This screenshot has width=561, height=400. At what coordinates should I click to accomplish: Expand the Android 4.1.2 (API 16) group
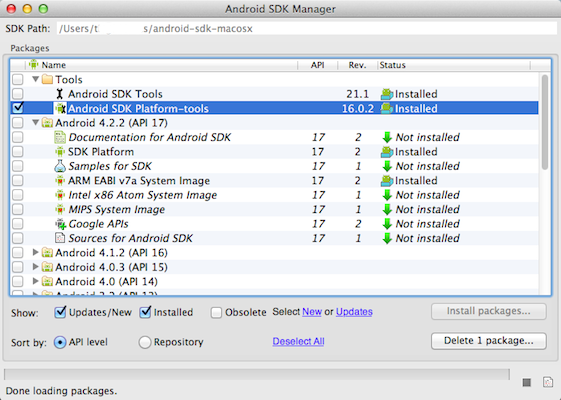pyautogui.click(x=35, y=252)
